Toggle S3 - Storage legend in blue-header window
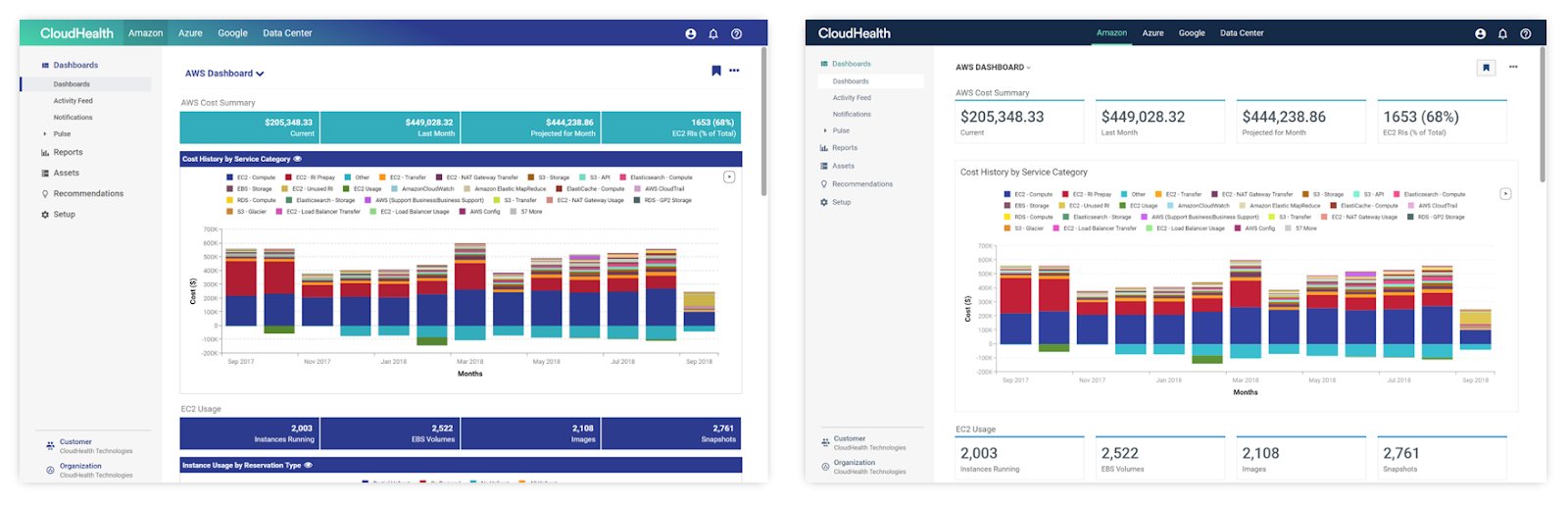The width and height of the screenshot is (1568, 505). tap(548, 177)
